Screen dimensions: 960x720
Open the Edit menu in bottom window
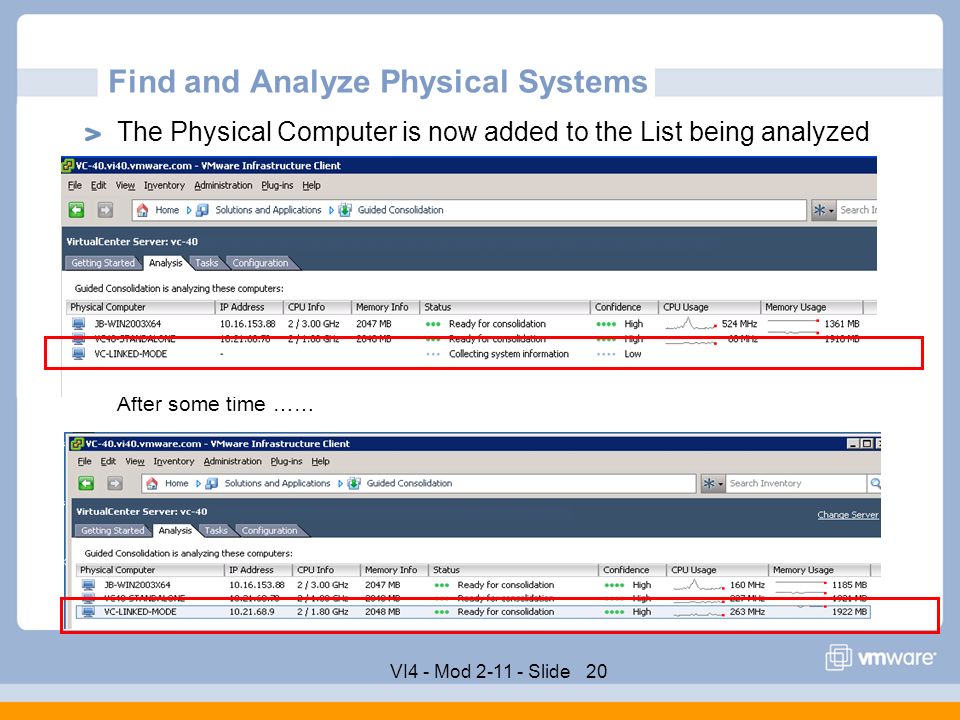(x=108, y=461)
